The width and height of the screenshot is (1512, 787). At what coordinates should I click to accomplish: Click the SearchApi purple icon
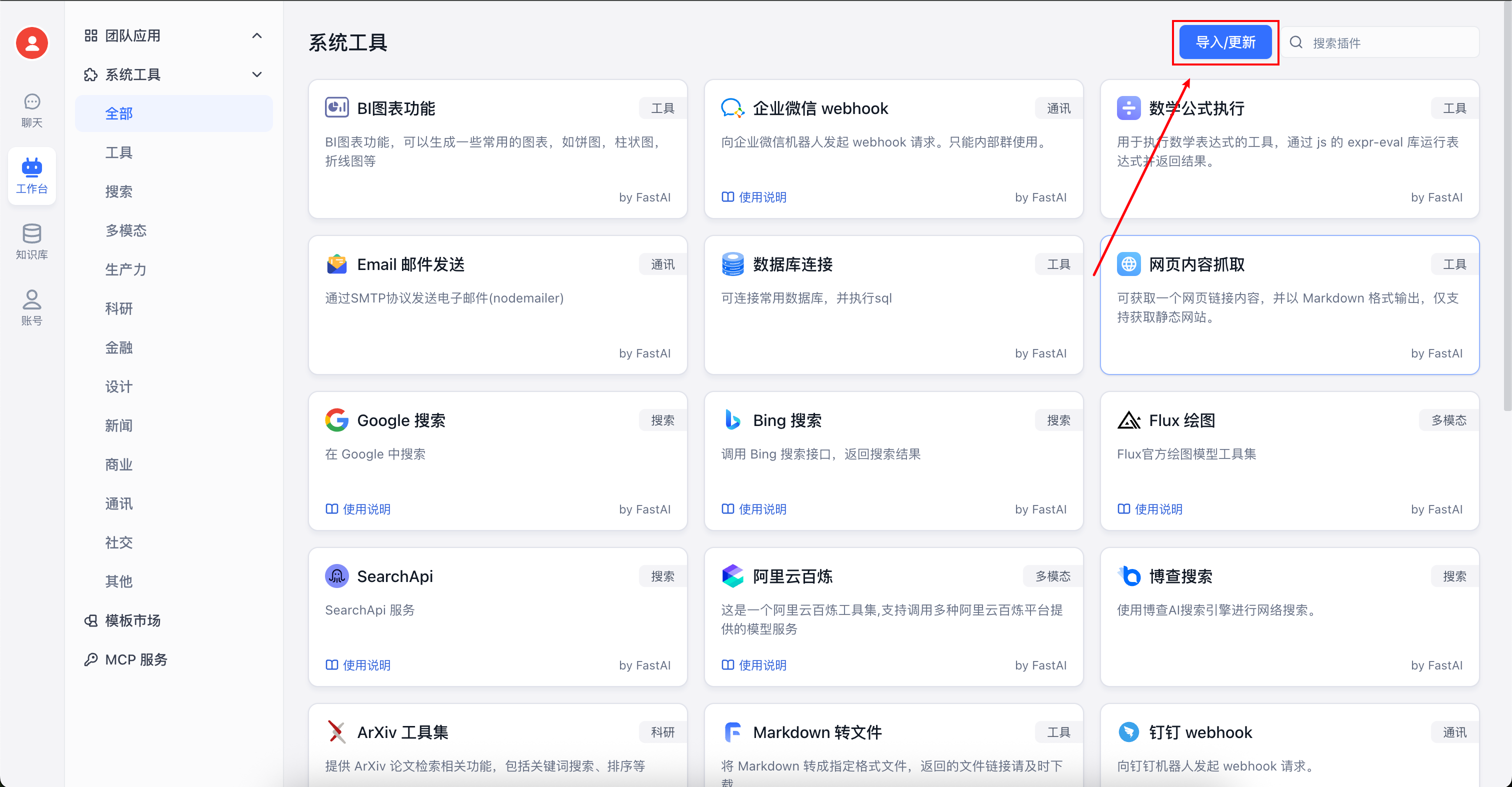[337, 576]
